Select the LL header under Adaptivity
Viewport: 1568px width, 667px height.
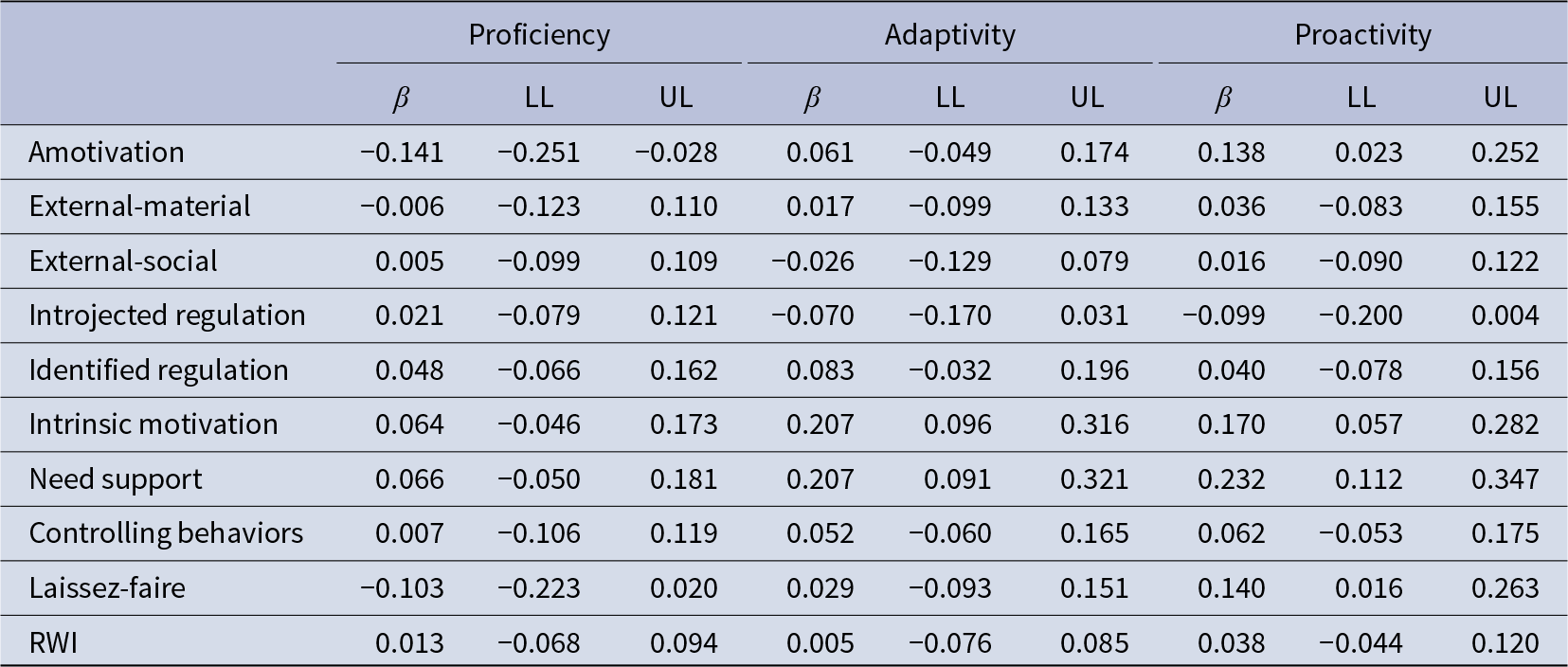click(x=950, y=97)
